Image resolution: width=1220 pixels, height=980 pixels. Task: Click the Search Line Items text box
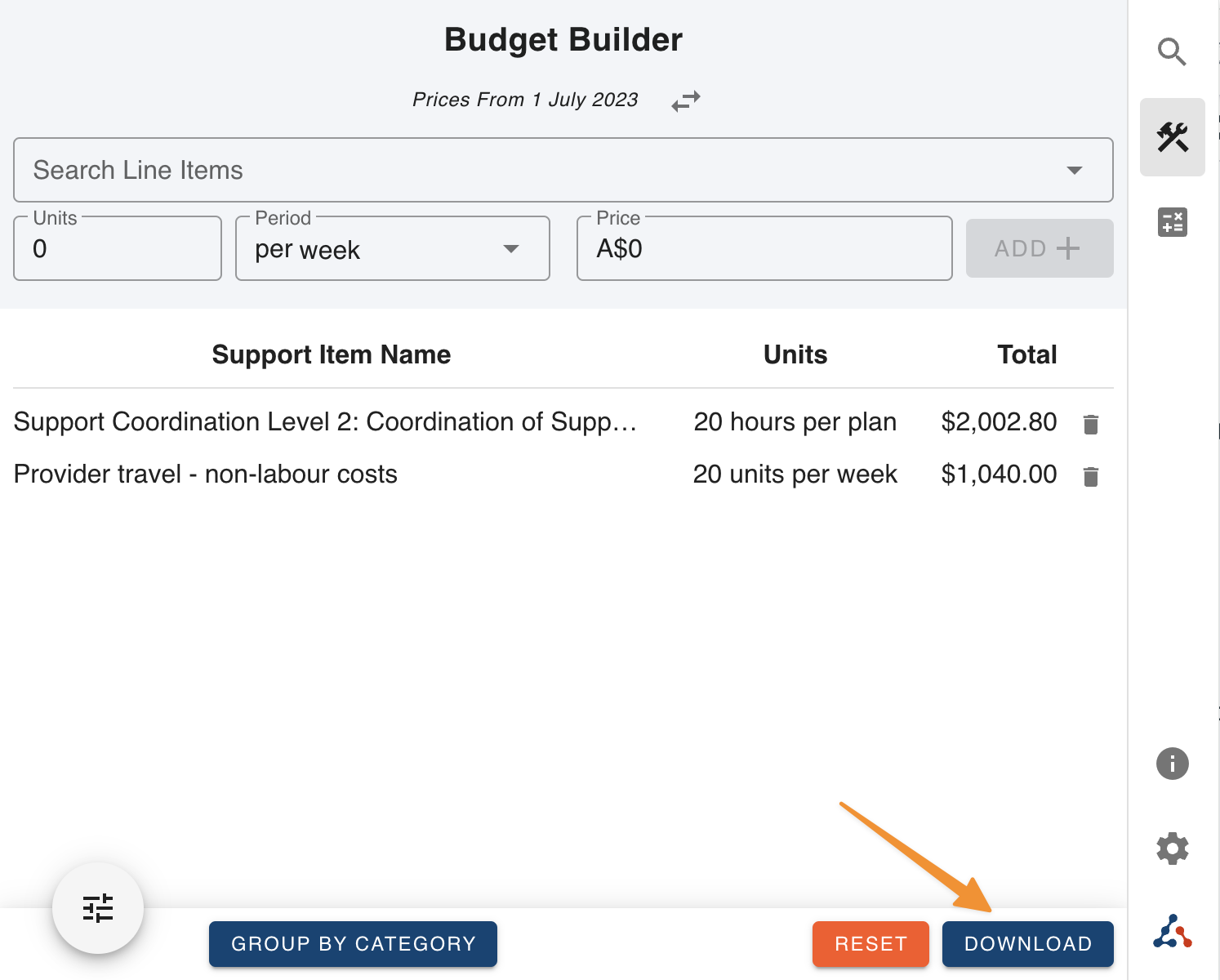[531, 170]
